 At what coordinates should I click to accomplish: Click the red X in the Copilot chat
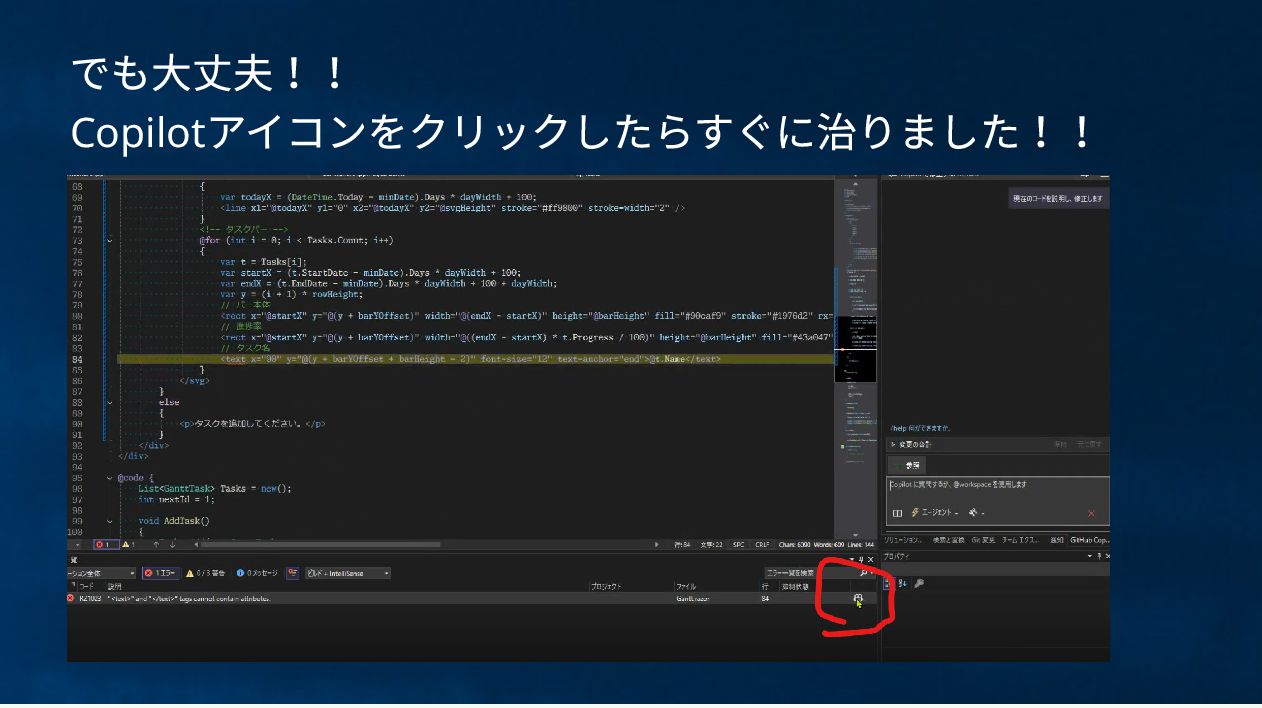1090,513
